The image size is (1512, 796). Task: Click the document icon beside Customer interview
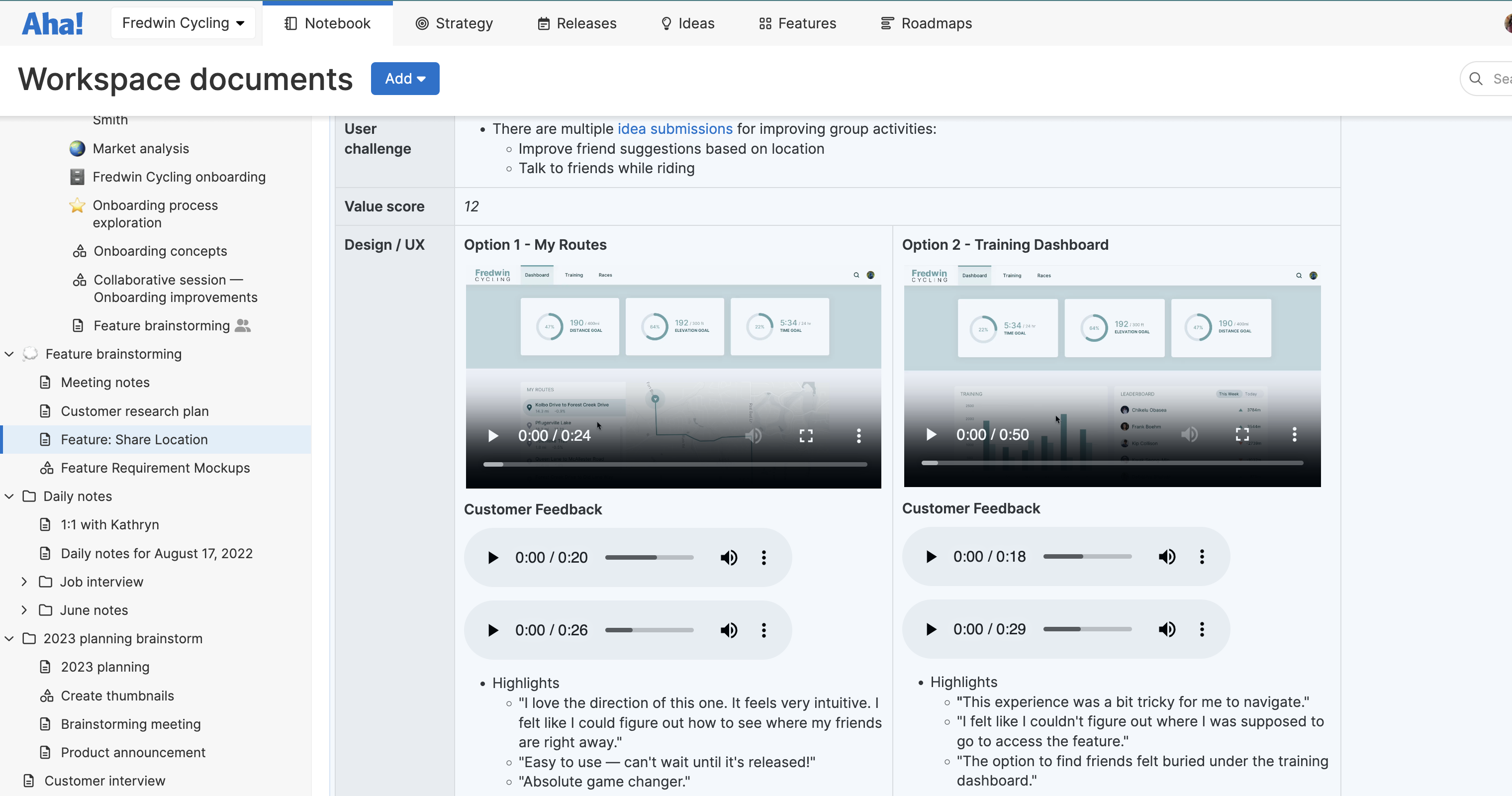pos(28,781)
